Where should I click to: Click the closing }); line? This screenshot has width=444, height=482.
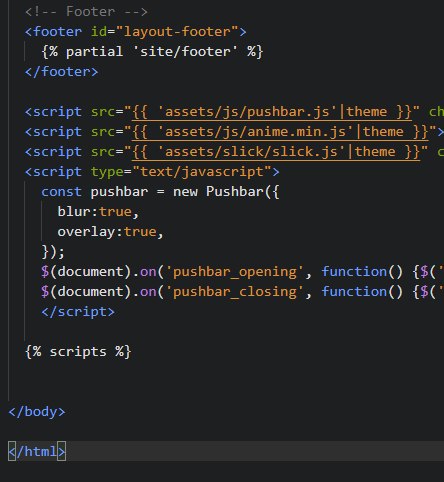(x=53, y=252)
